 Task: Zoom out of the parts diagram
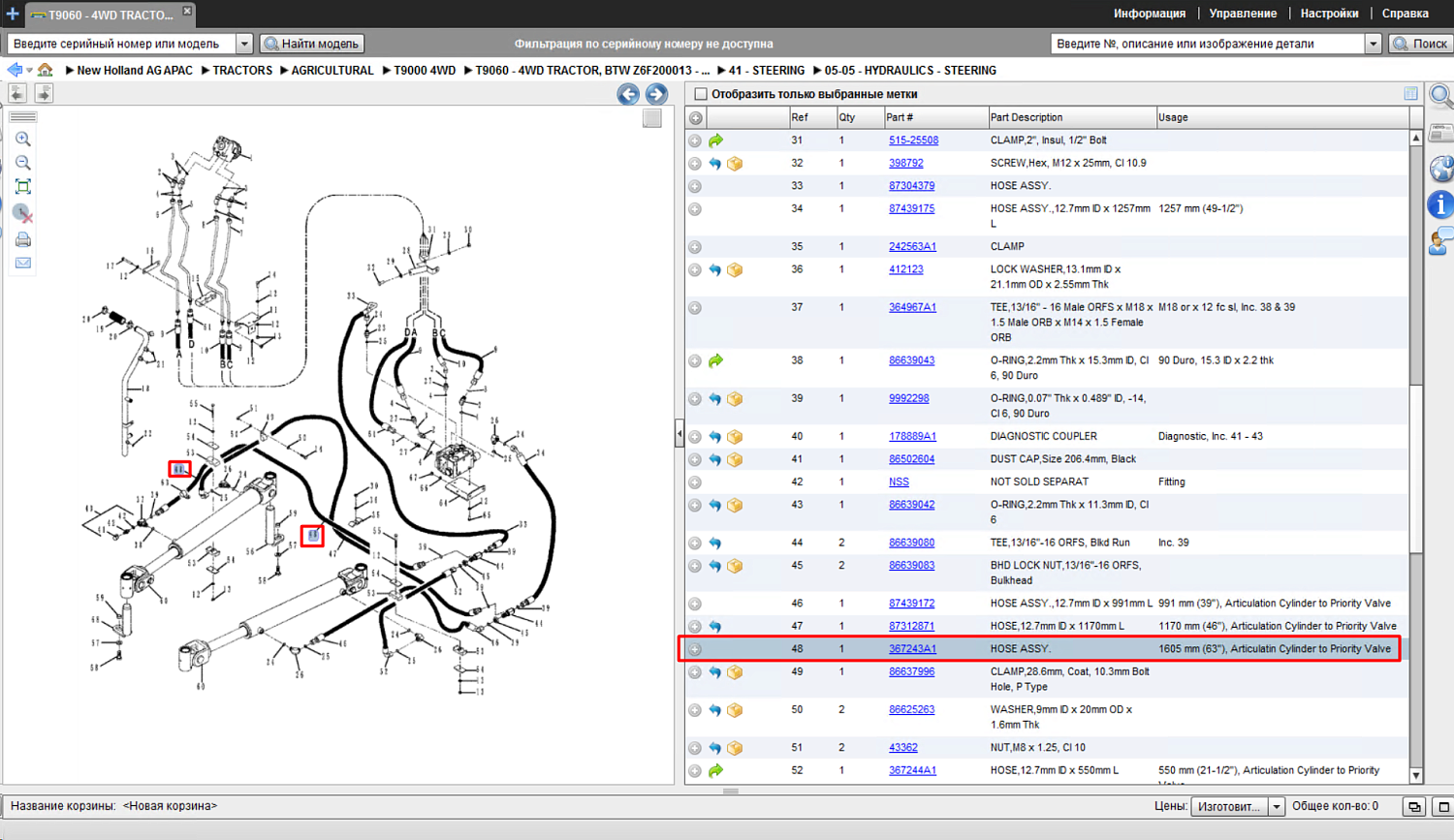coord(23,163)
